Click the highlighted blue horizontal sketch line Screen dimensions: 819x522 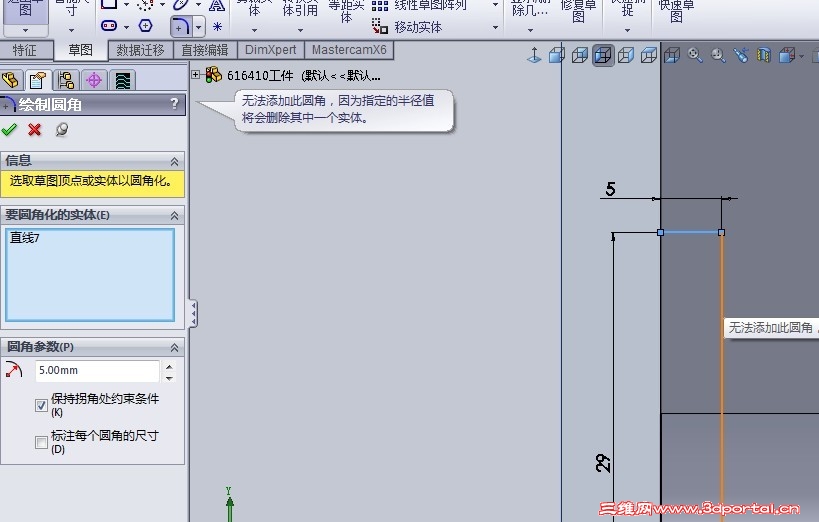[x=691, y=232]
